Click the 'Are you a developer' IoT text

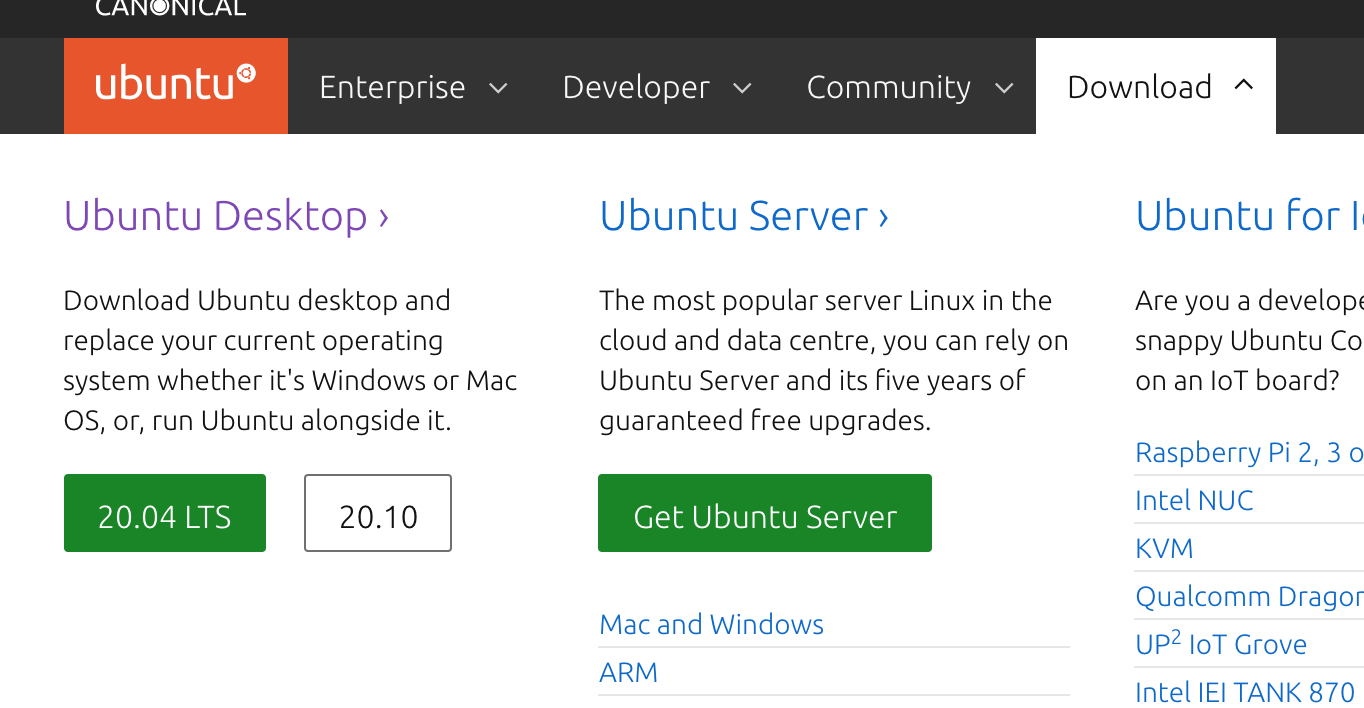coord(1250,340)
